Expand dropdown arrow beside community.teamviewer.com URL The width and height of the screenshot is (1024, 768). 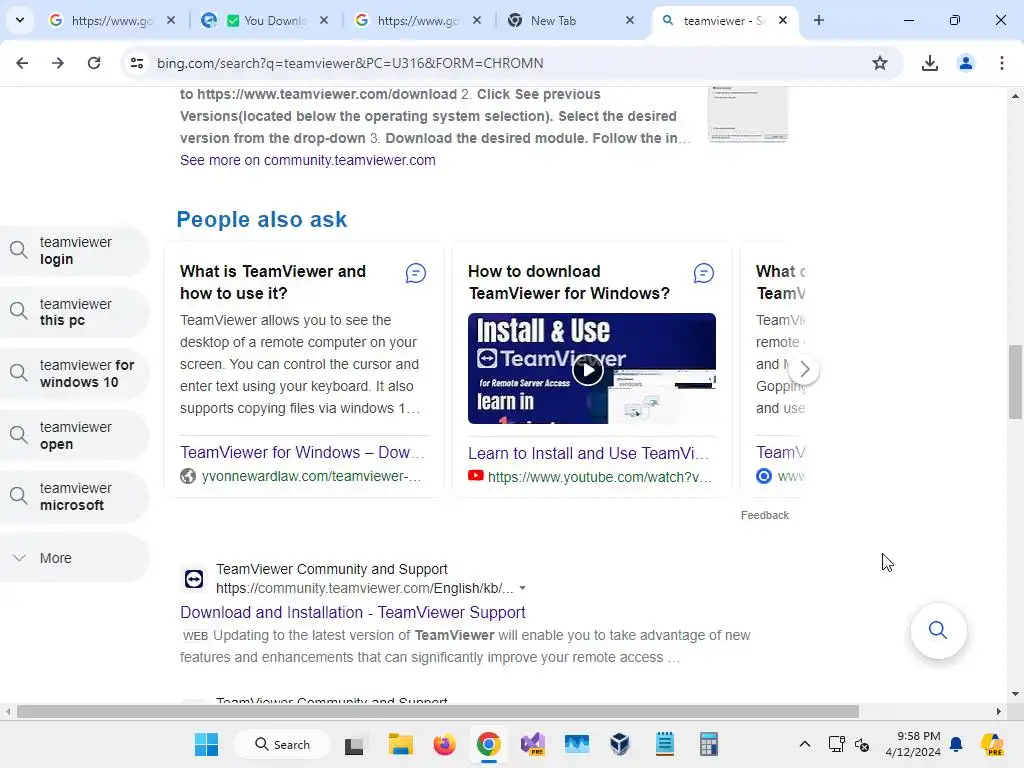[x=522, y=588]
